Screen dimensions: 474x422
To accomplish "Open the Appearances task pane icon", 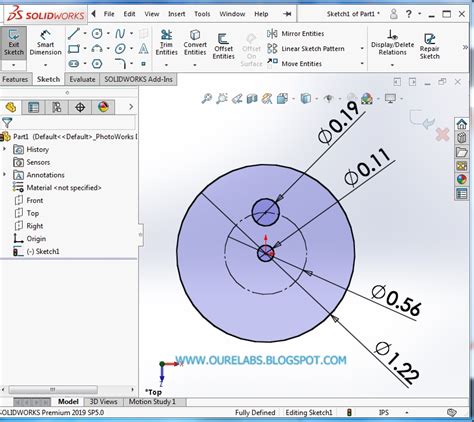I will (x=462, y=180).
